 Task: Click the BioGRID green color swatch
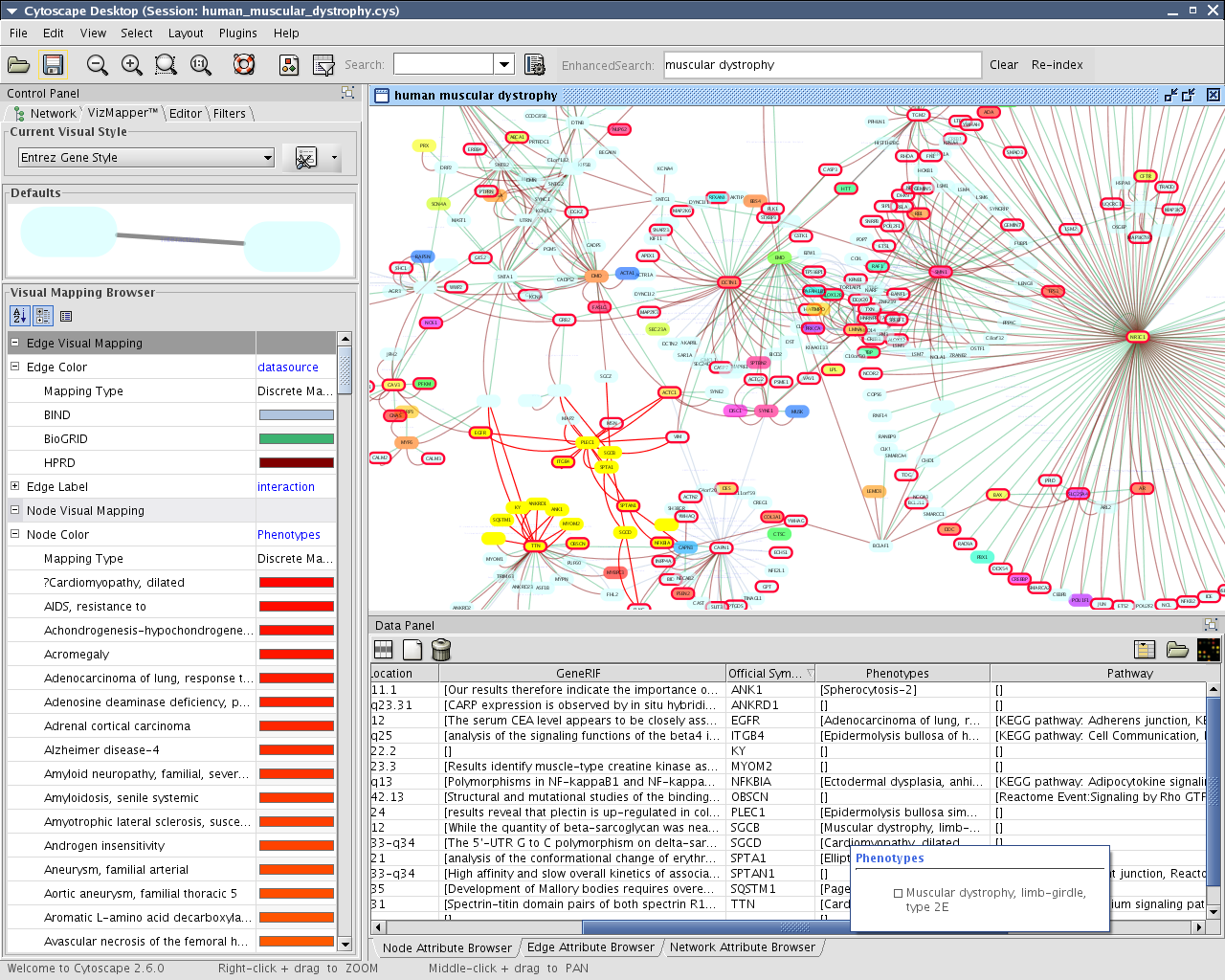(296, 439)
